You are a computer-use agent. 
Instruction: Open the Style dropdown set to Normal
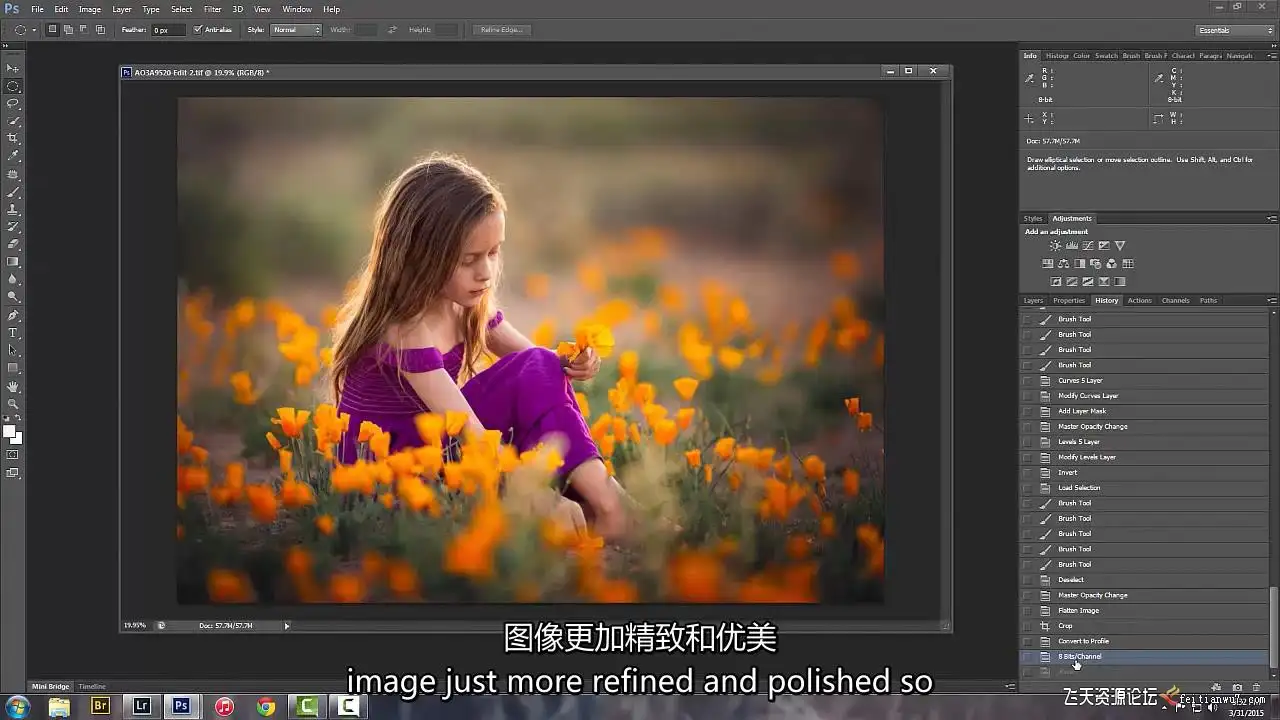[297, 30]
